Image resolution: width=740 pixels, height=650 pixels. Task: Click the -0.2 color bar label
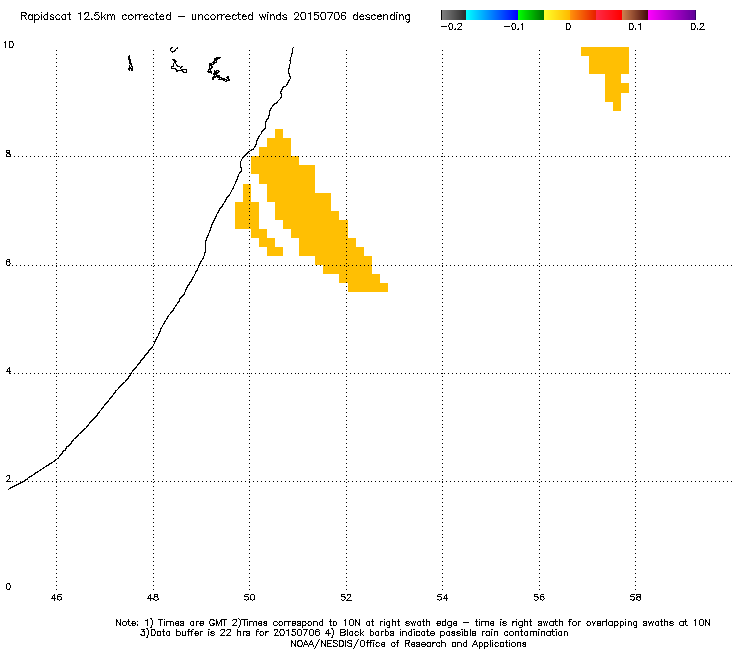pos(451,27)
